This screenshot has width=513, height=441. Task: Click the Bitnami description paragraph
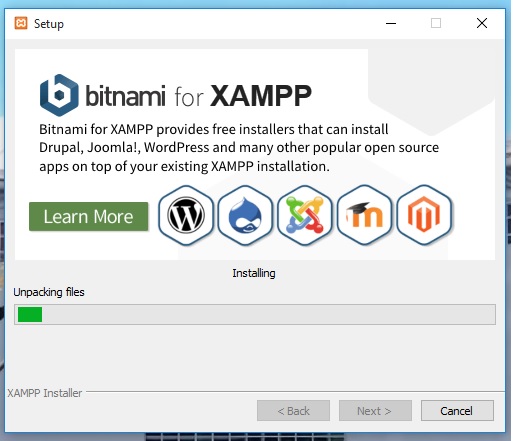pos(239,148)
